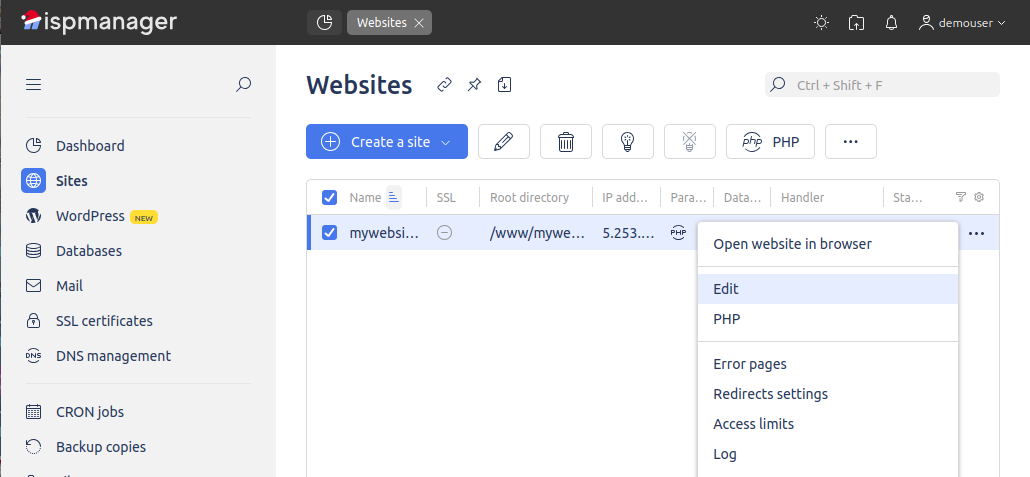Viewport: 1030px width, 477px height.
Task: Open table settings gear icon
Action: (979, 197)
